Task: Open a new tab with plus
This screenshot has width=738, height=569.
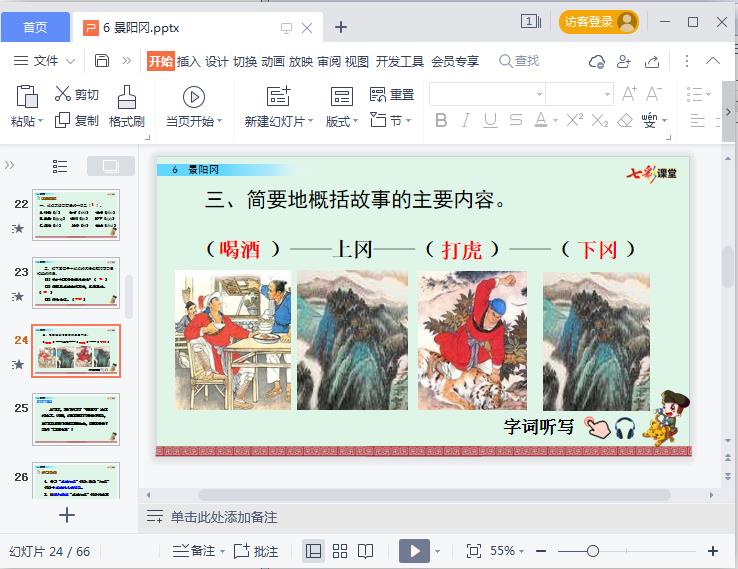Action: point(341,27)
